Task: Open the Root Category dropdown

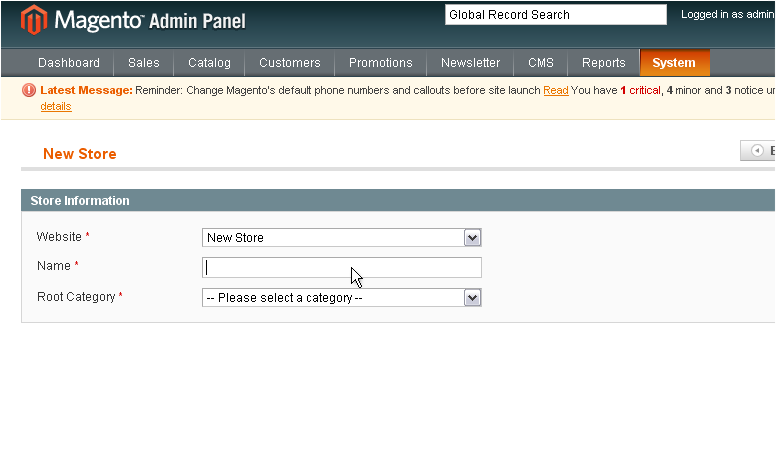Action: coord(341,298)
